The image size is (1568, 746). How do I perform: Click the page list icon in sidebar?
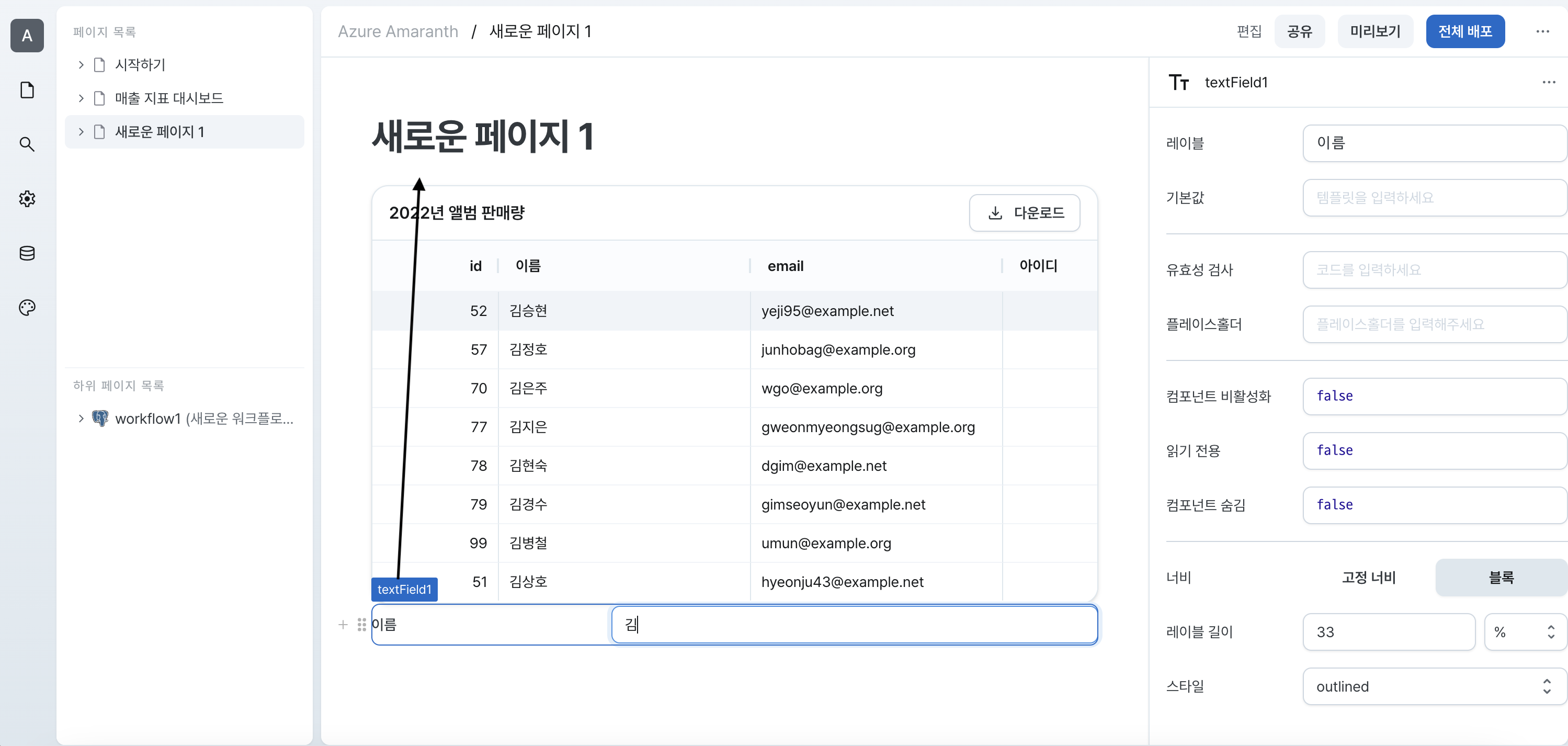(x=27, y=89)
